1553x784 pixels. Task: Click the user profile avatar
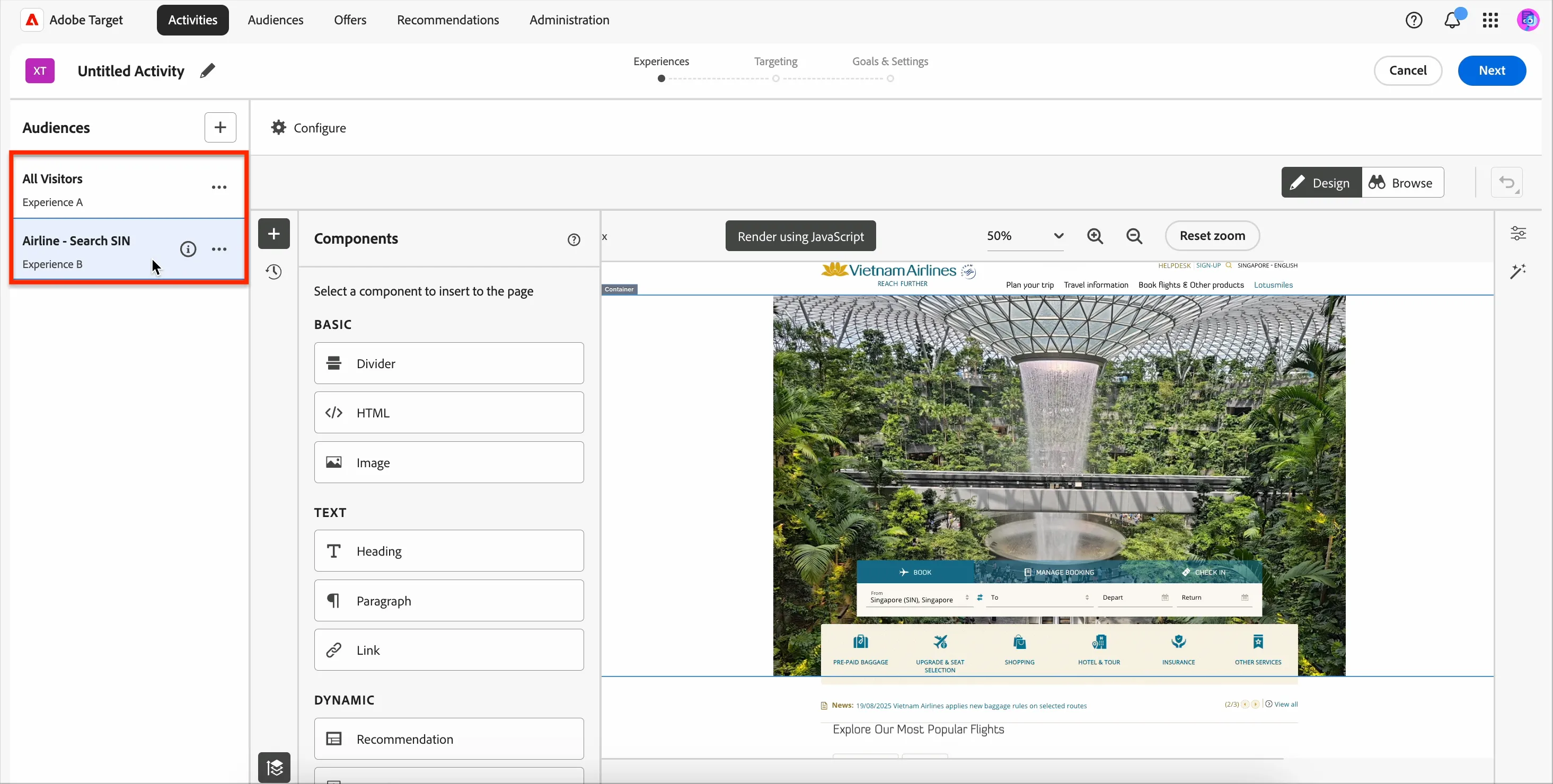coord(1528,20)
